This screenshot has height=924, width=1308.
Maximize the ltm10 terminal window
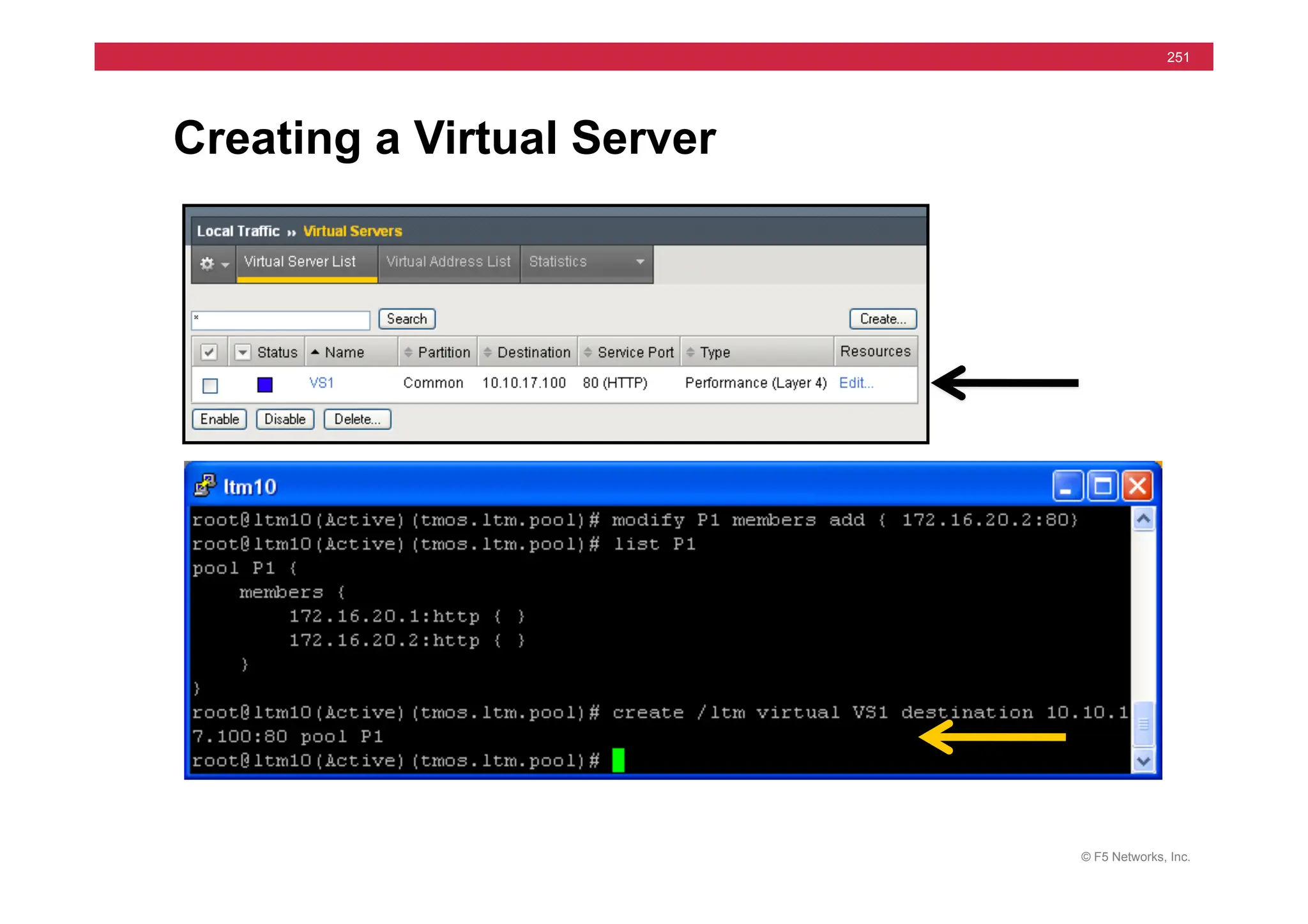[x=1102, y=487]
